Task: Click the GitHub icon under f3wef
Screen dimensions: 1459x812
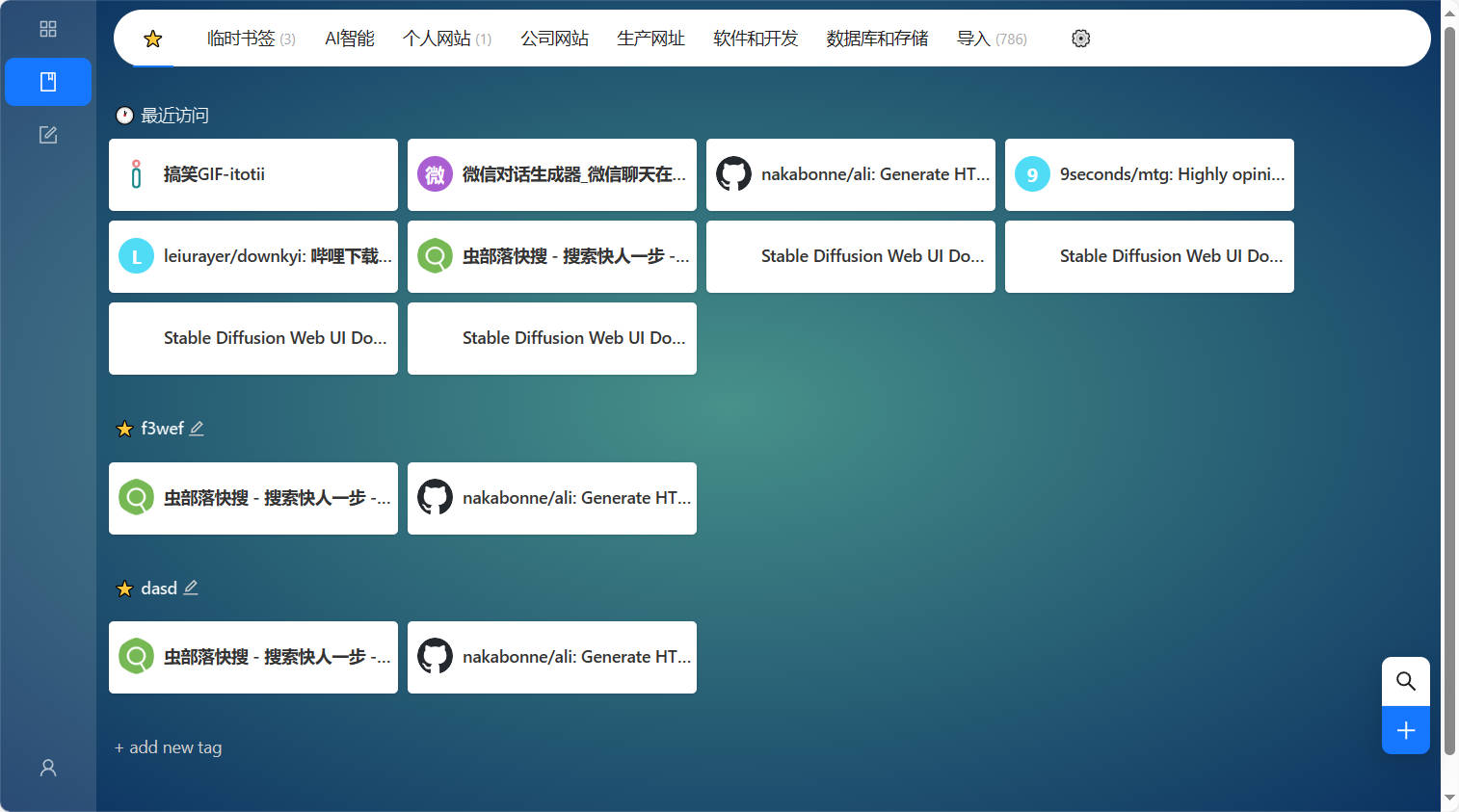Action: [x=435, y=498]
